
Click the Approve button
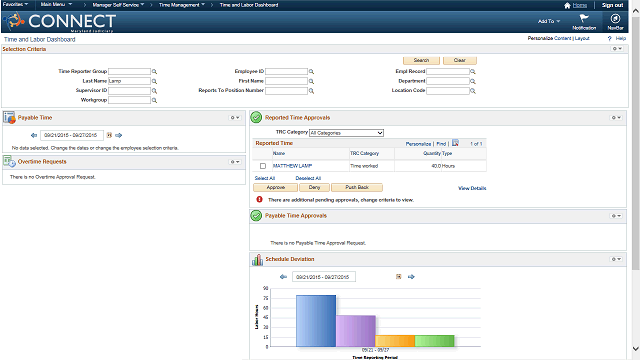[276, 187]
